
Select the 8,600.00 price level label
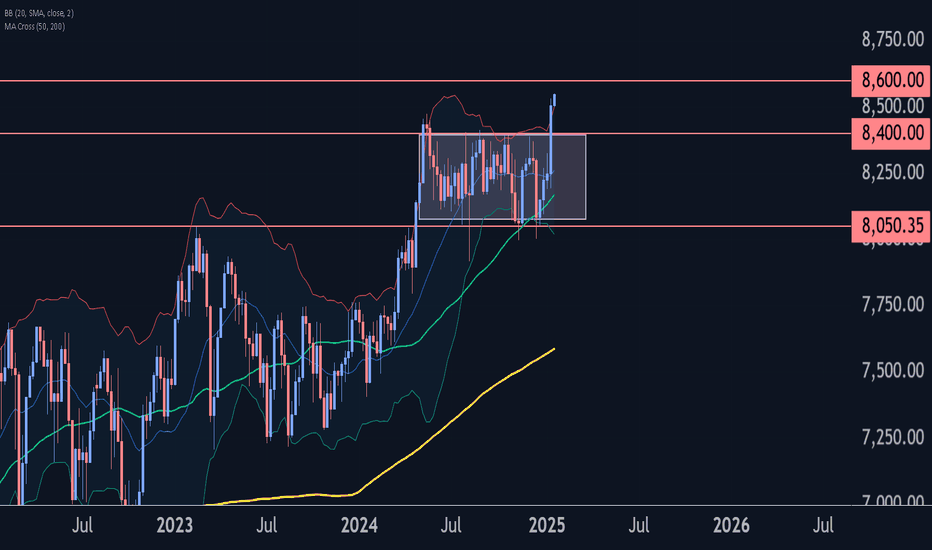tap(891, 80)
